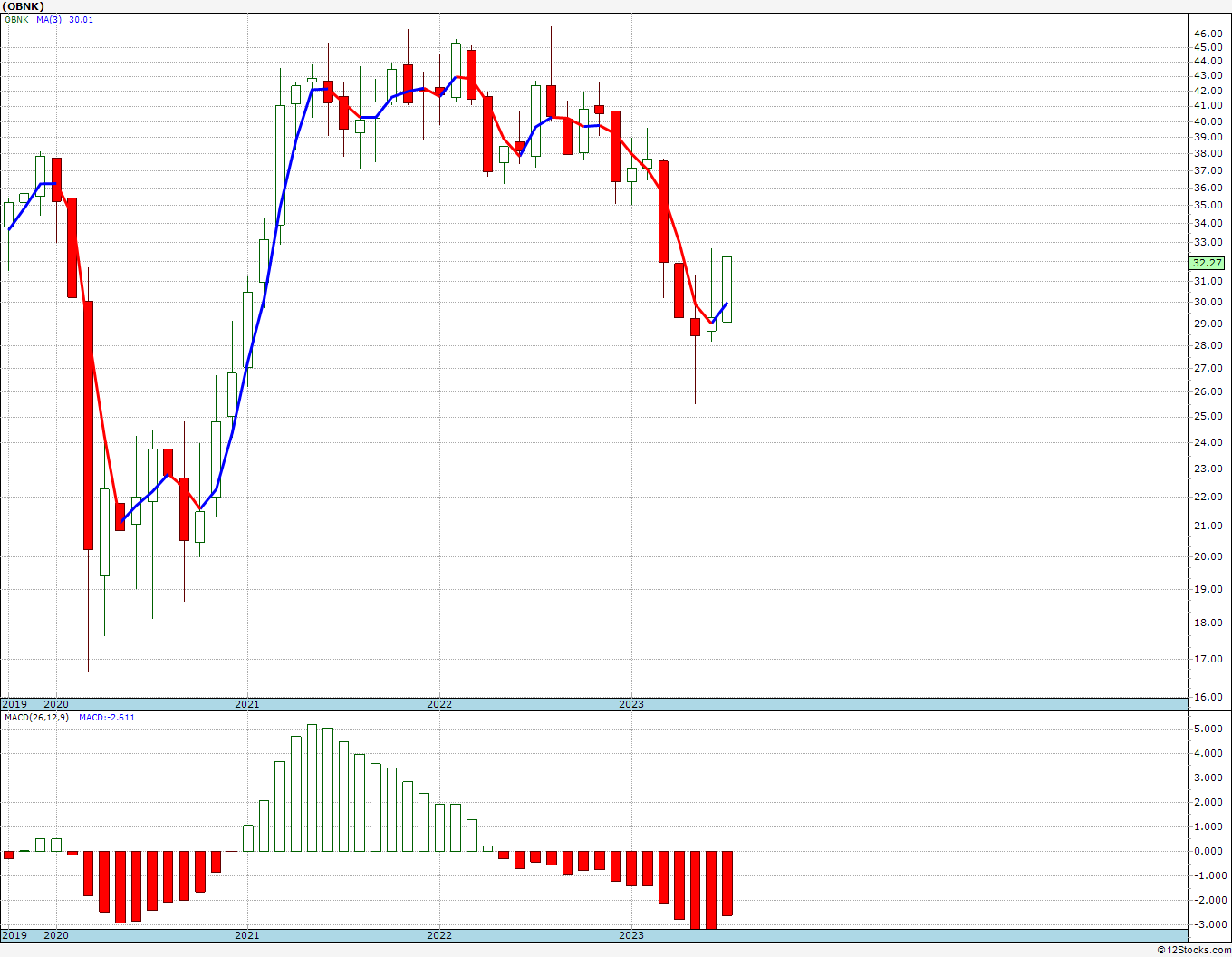
Task: Click the 46.00 price axis label
Action: point(1208,34)
